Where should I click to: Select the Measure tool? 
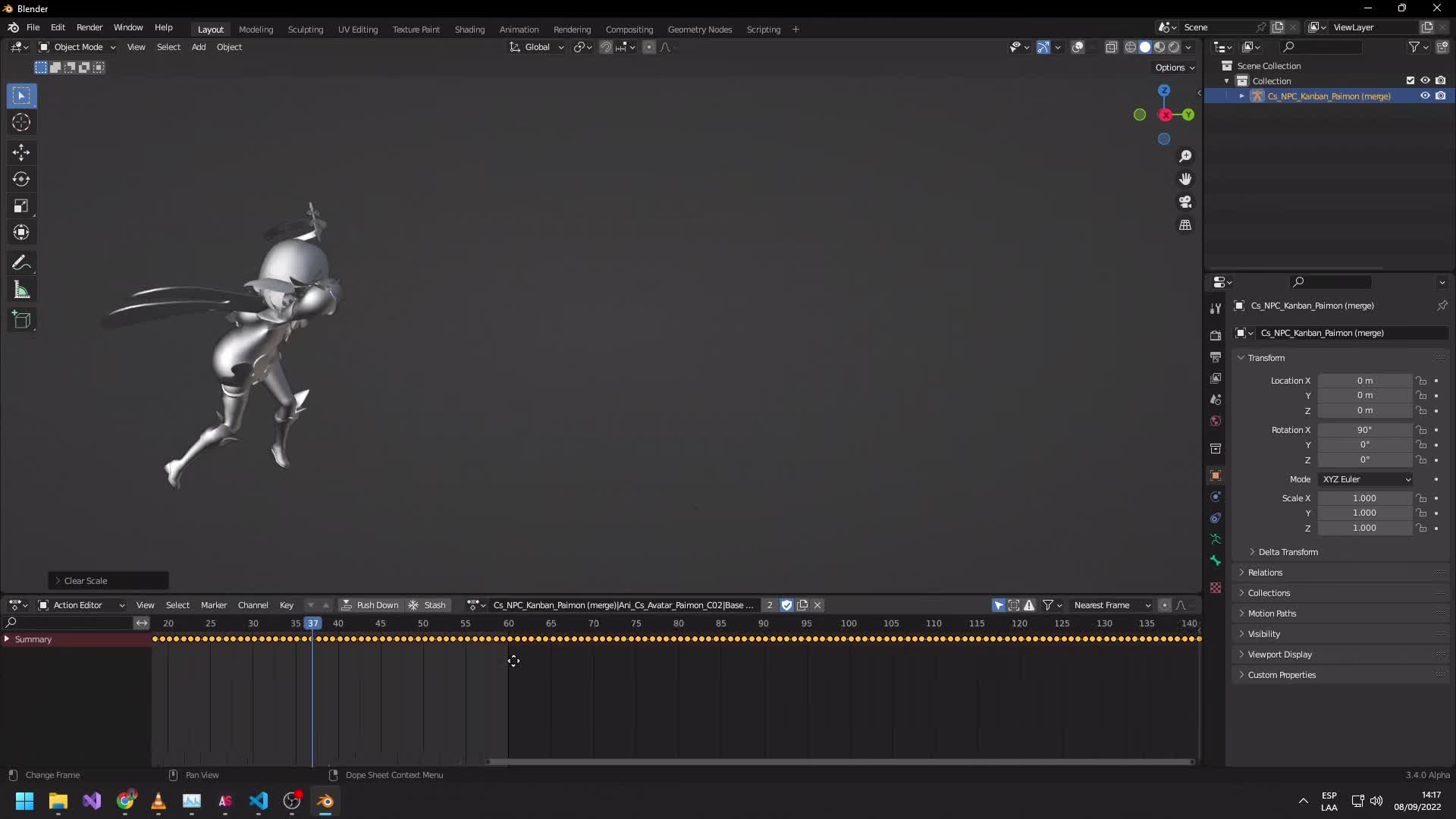click(21, 289)
